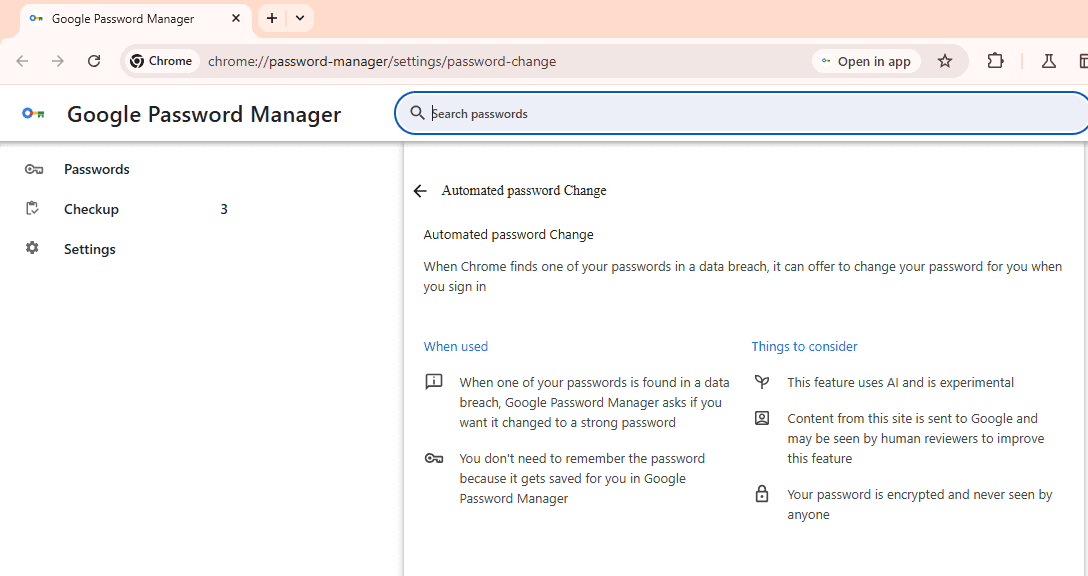
Task: Open the Chrome Labs flask icon
Action: (1048, 61)
